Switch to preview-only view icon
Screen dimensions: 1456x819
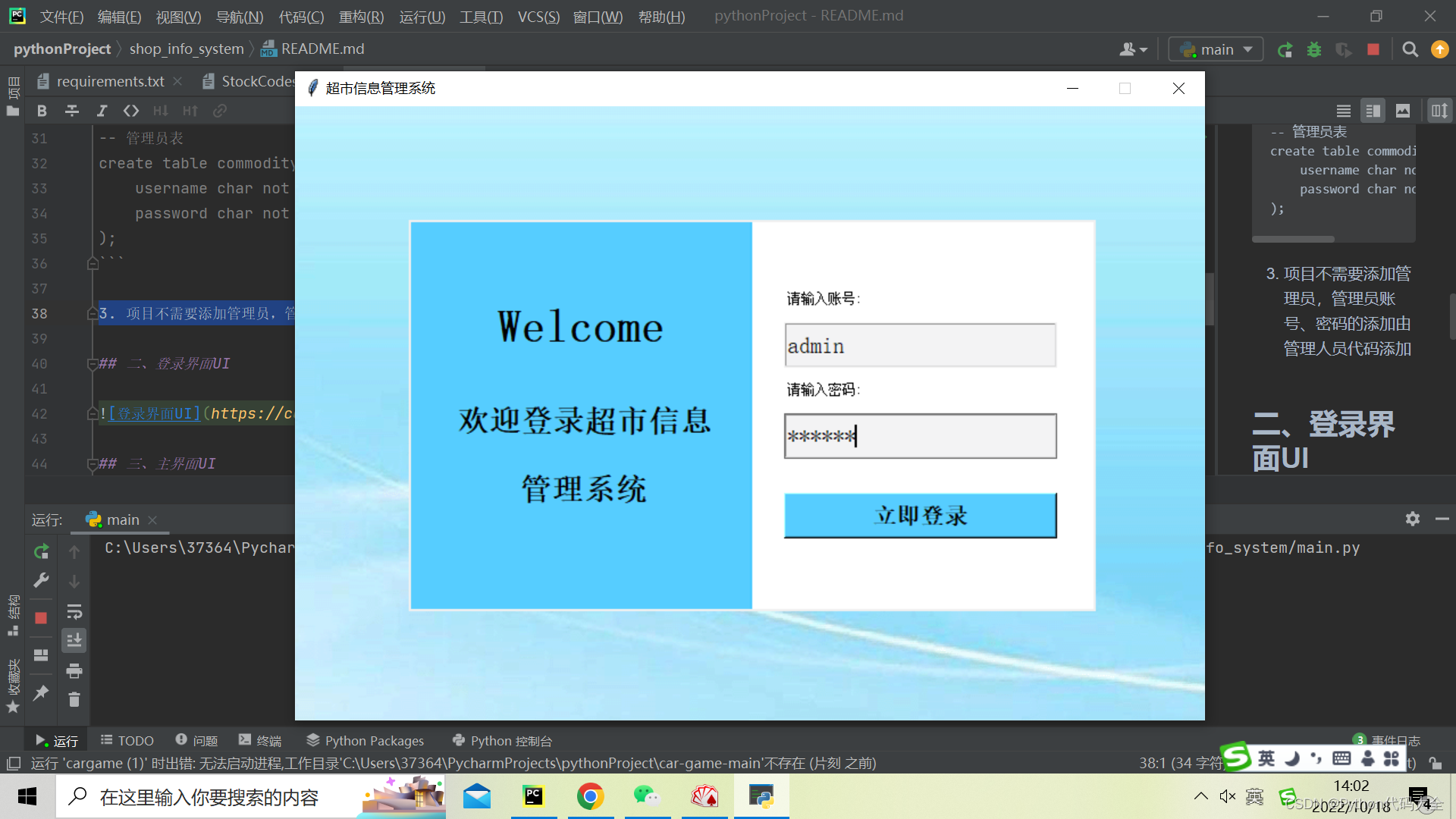tap(1403, 111)
